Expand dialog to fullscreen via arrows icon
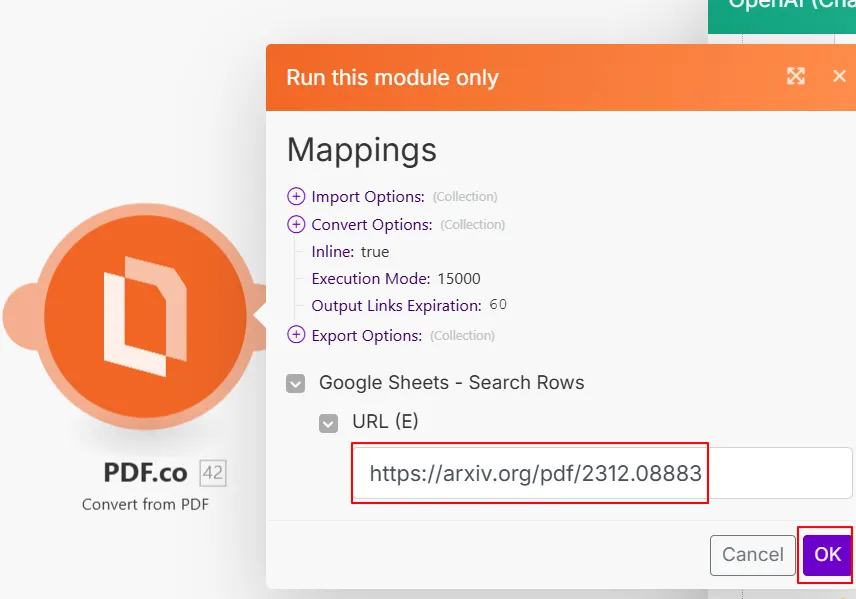This screenshot has width=856, height=599. point(796,76)
